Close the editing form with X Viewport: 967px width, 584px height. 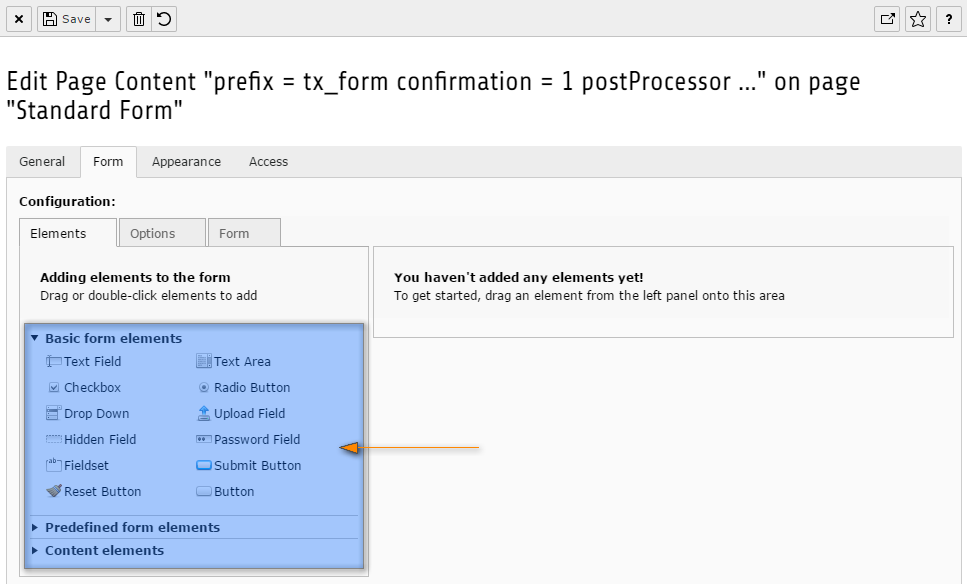coord(19,19)
